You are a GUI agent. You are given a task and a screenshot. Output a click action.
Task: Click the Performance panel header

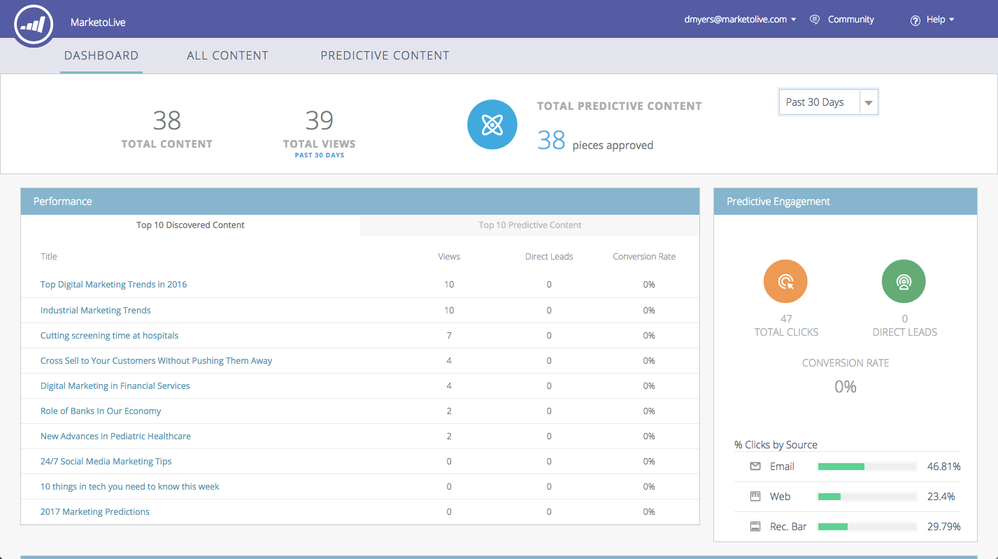360,201
